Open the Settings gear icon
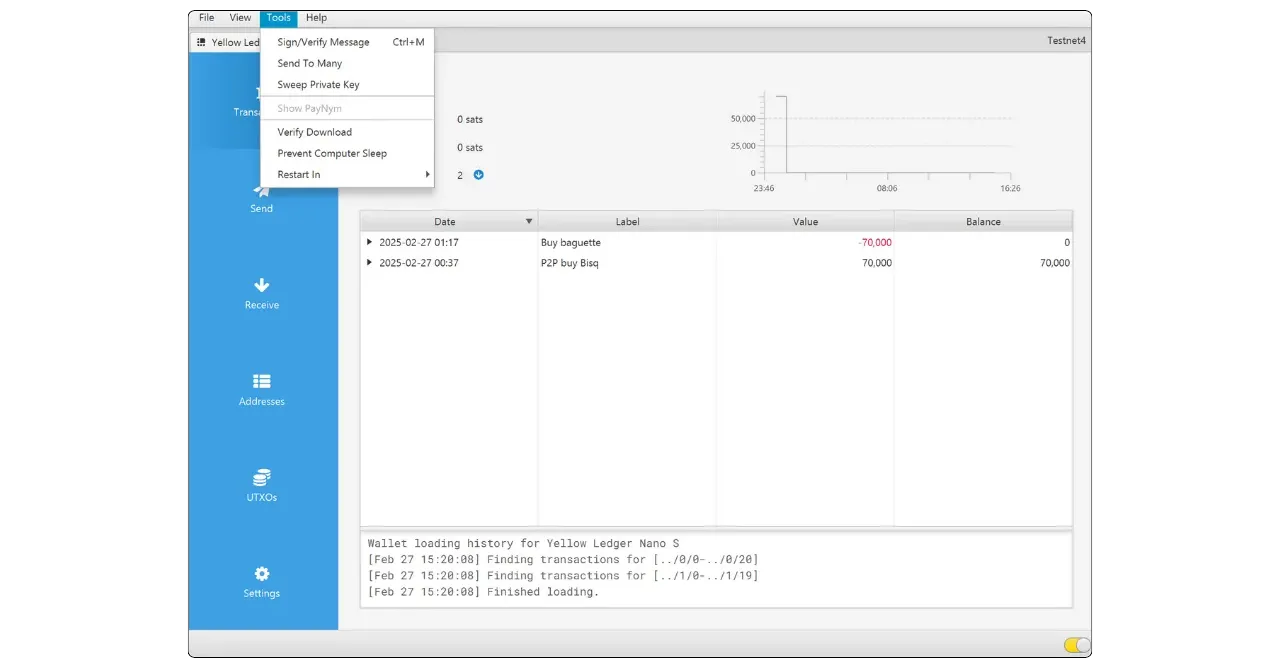 point(261,574)
